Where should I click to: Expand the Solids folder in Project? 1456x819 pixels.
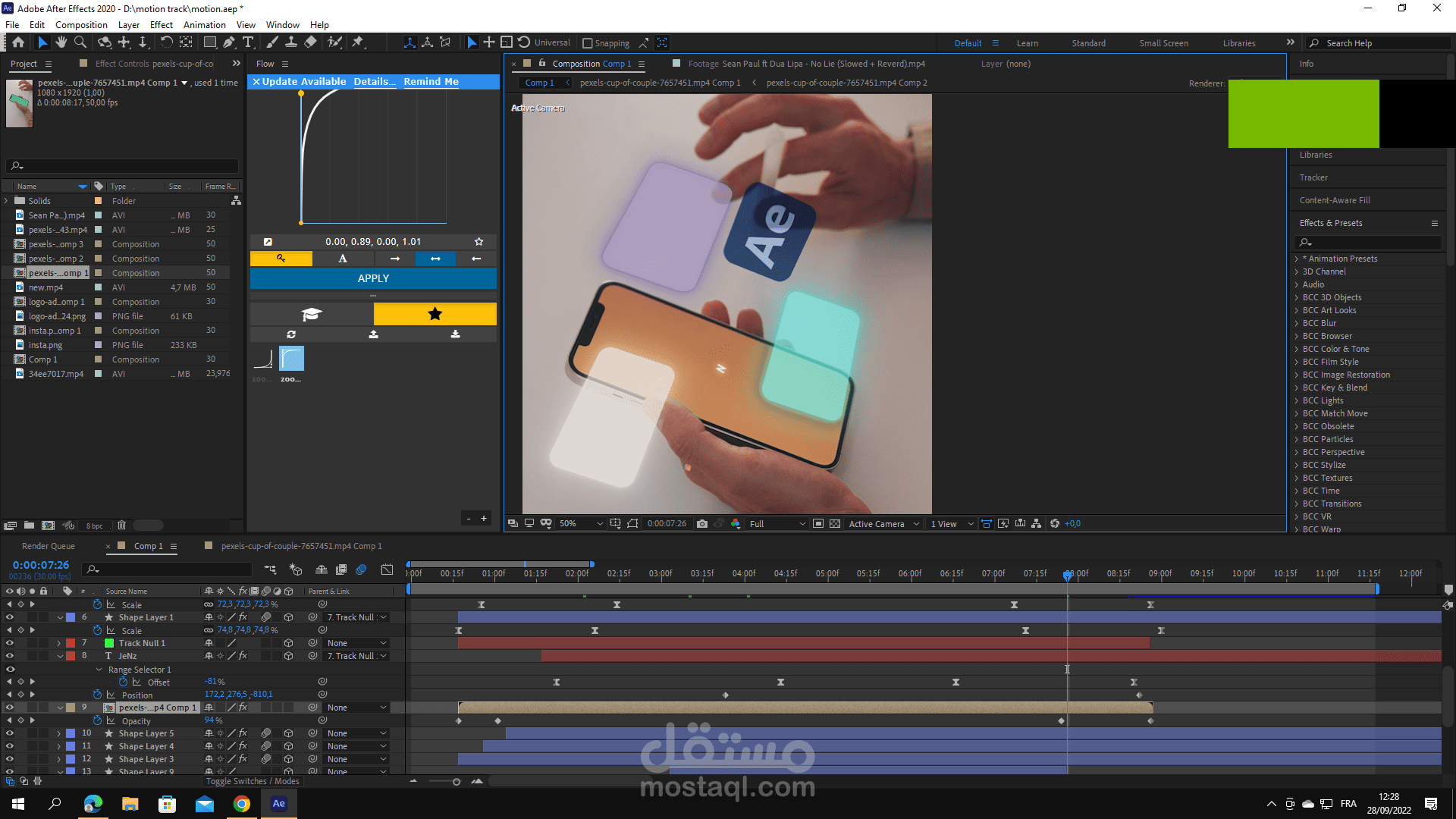tap(7, 201)
